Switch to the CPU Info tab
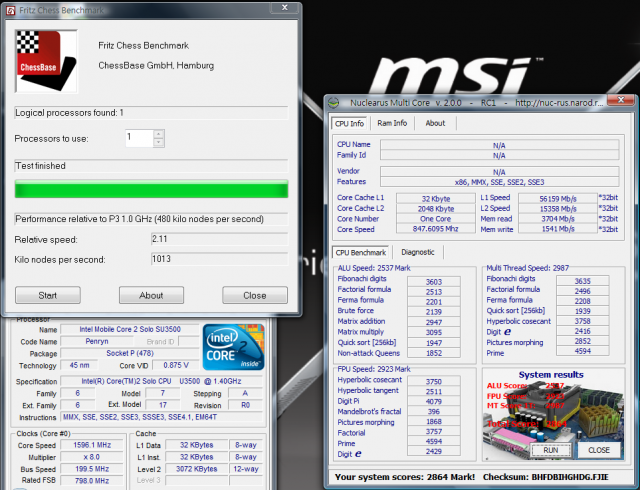This screenshot has height=490, width=640. tap(349, 123)
